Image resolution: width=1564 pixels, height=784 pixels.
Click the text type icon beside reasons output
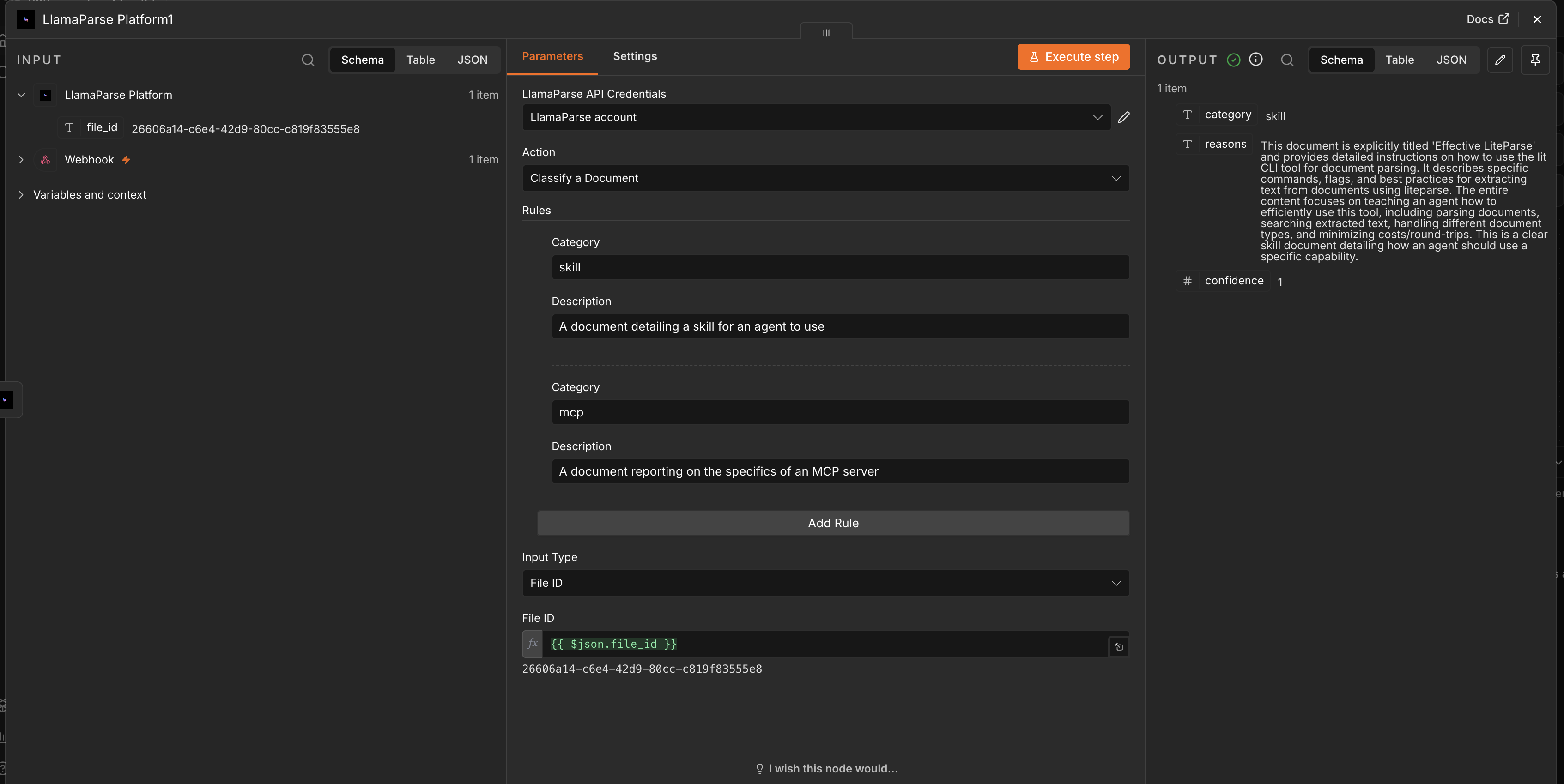pyautogui.click(x=1188, y=144)
